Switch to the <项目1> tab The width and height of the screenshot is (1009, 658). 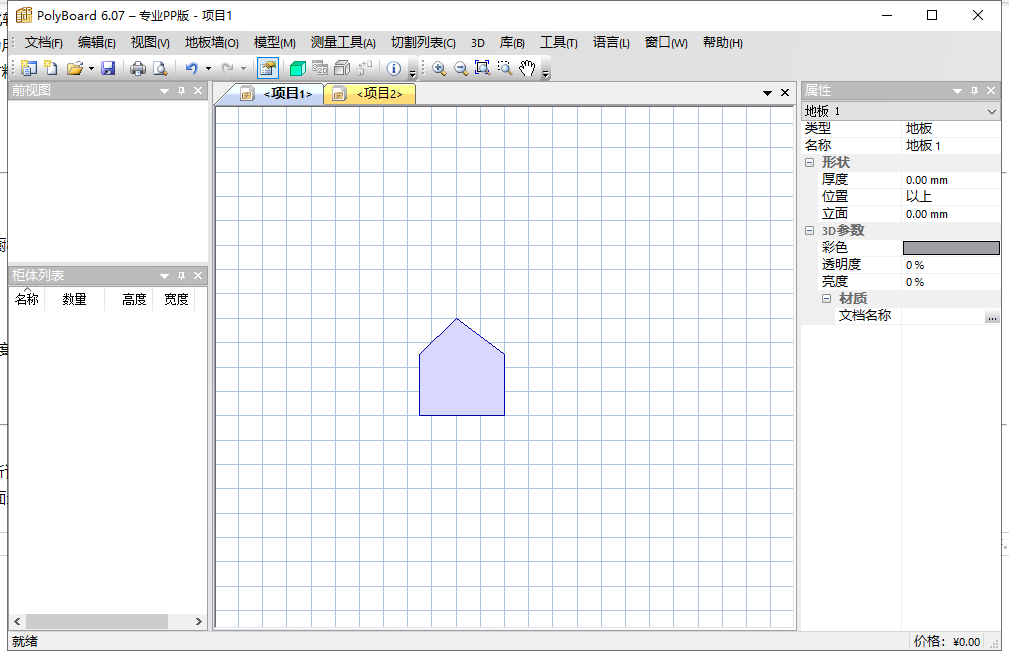click(x=279, y=94)
